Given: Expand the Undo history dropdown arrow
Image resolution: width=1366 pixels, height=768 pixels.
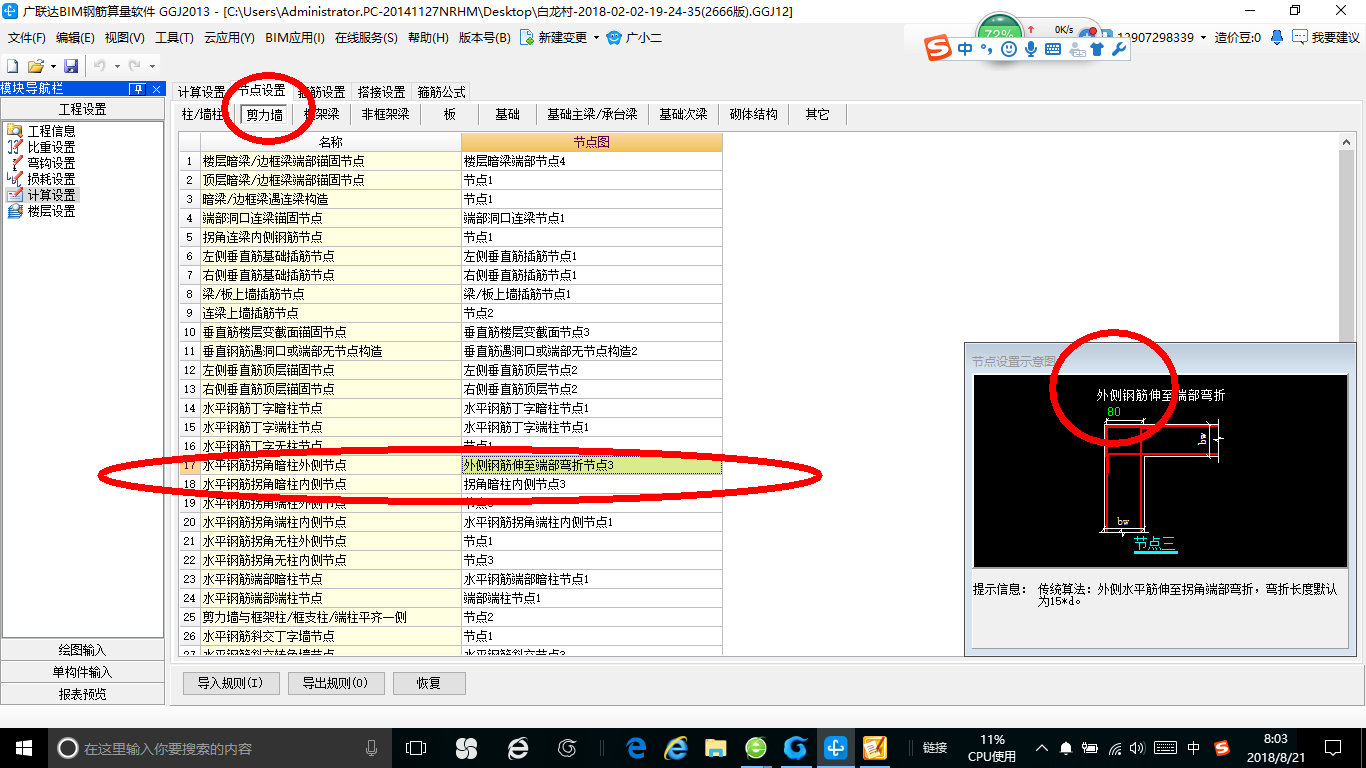Looking at the screenshot, I should point(116,66).
